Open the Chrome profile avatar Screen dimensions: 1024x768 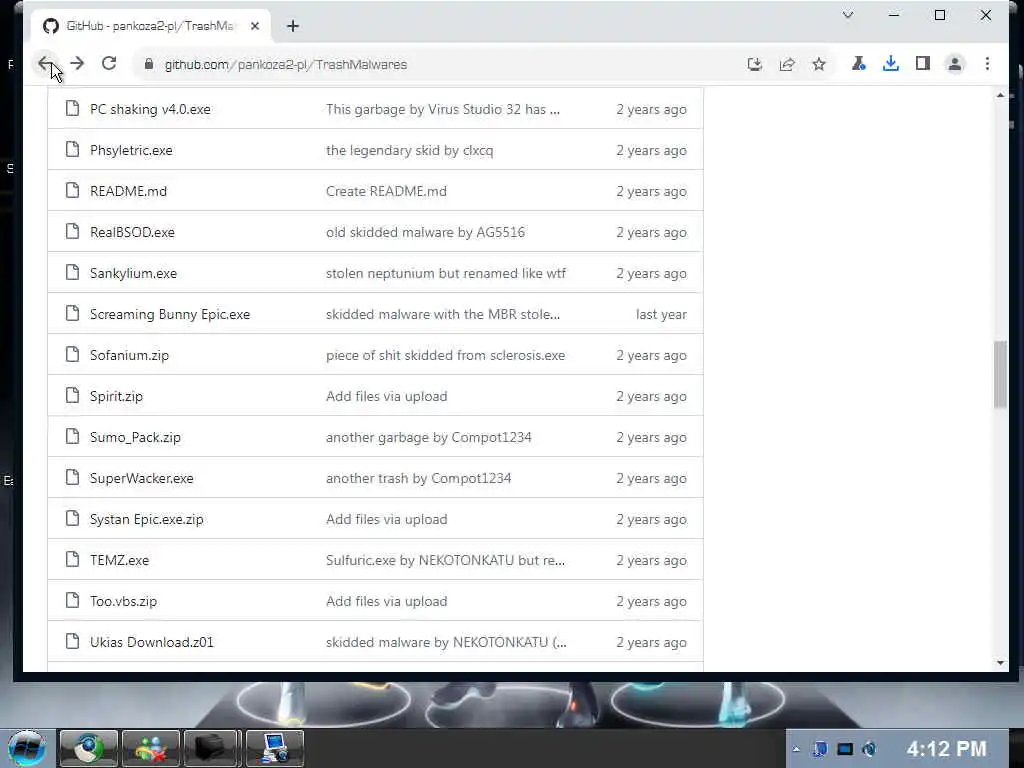click(x=955, y=64)
